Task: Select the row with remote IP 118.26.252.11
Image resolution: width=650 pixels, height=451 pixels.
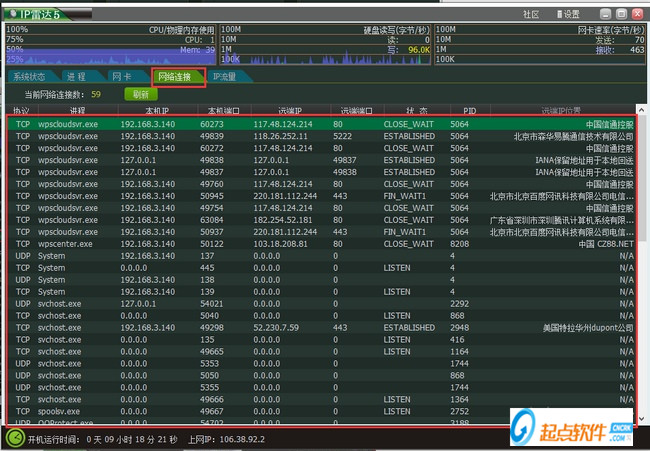Action: [x=321, y=136]
